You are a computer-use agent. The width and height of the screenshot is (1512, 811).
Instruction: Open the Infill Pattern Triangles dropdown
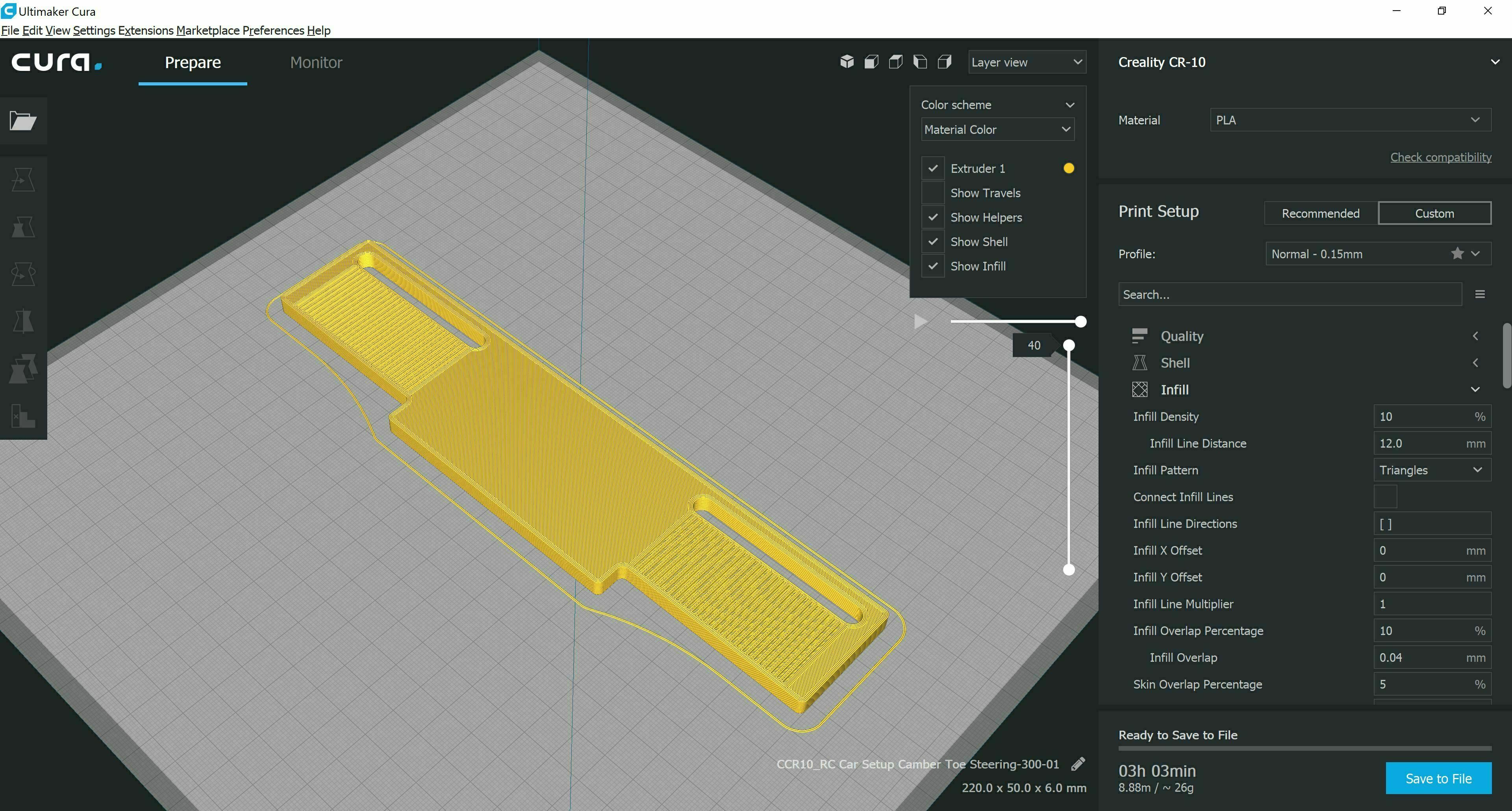[x=1431, y=470]
